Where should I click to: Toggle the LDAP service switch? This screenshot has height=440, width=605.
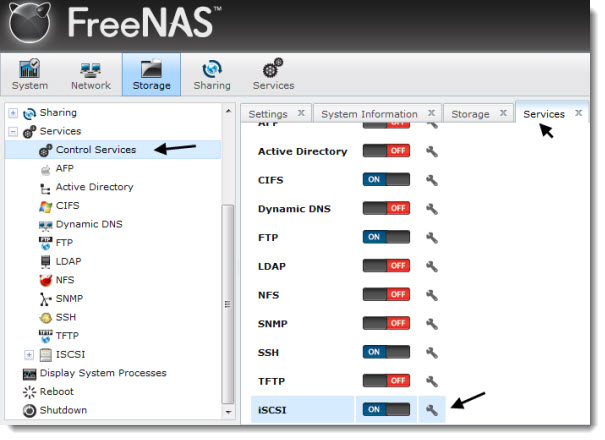[x=386, y=266]
